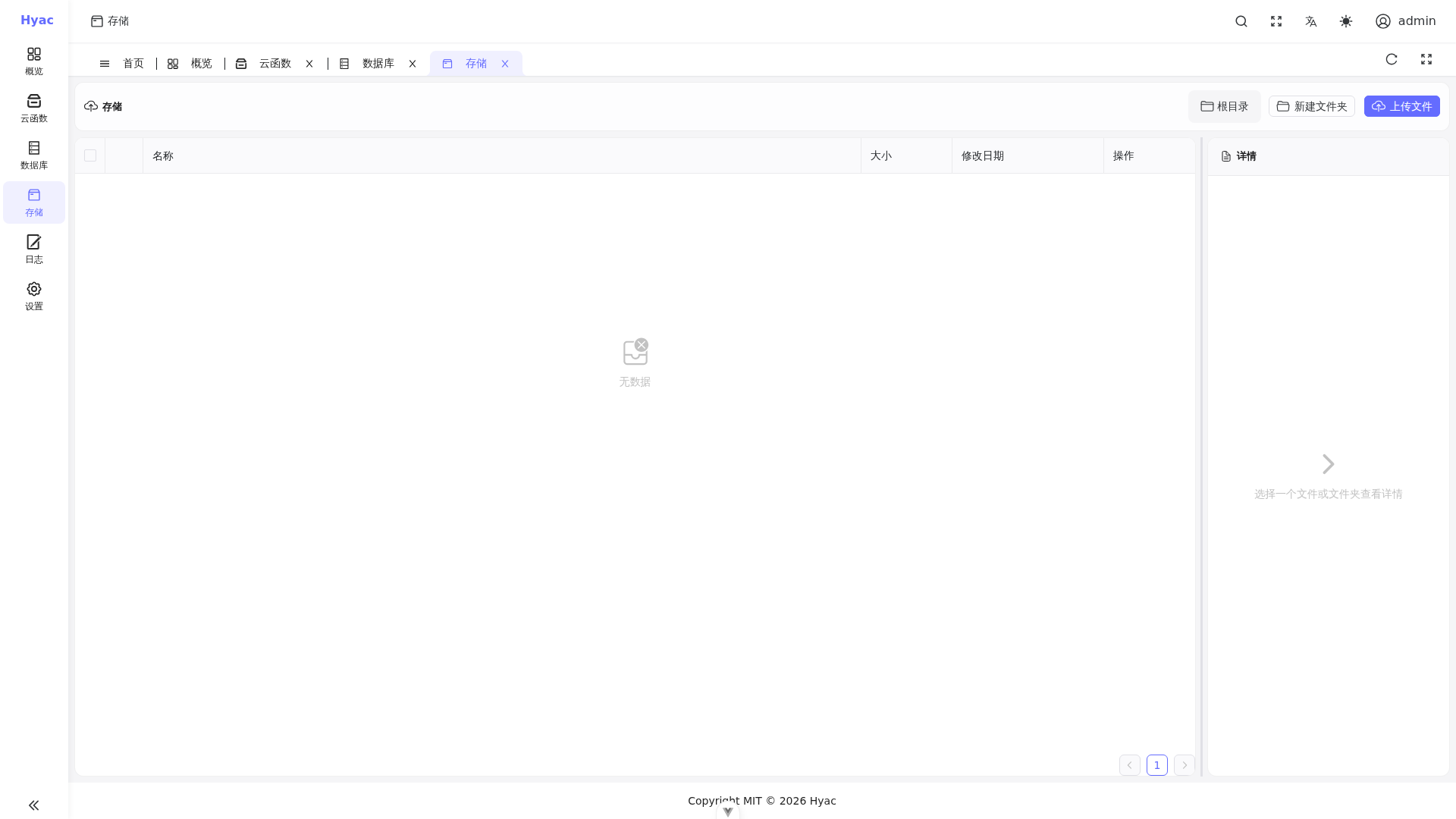Click the 上传文件 button
Image resolution: width=1456 pixels, height=819 pixels.
[x=1402, y=106]
